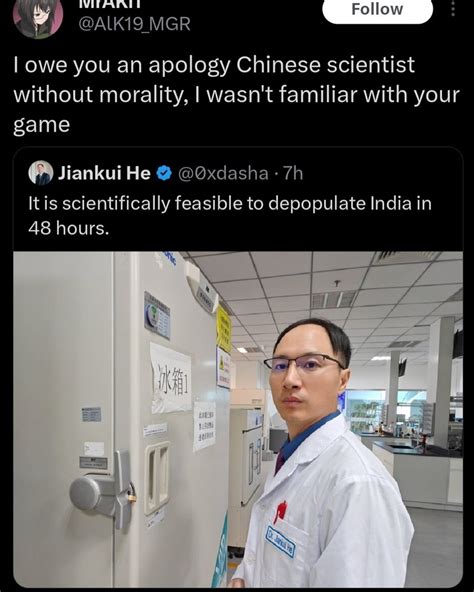
Task: Click the ceiling tiles area of photo
Action: click(x=329, y=287)
